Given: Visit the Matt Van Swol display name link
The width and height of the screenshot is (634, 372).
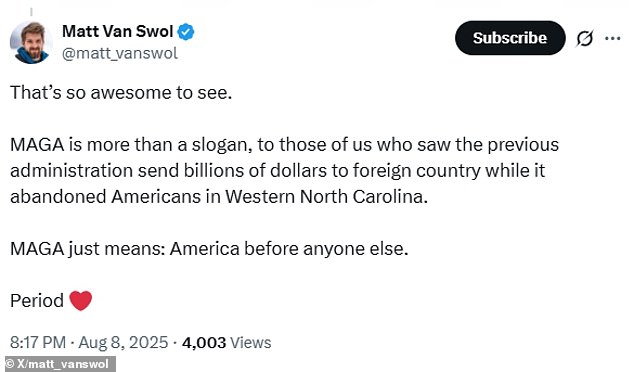Looking at the screenshot, I should click(x=118, y=32).
